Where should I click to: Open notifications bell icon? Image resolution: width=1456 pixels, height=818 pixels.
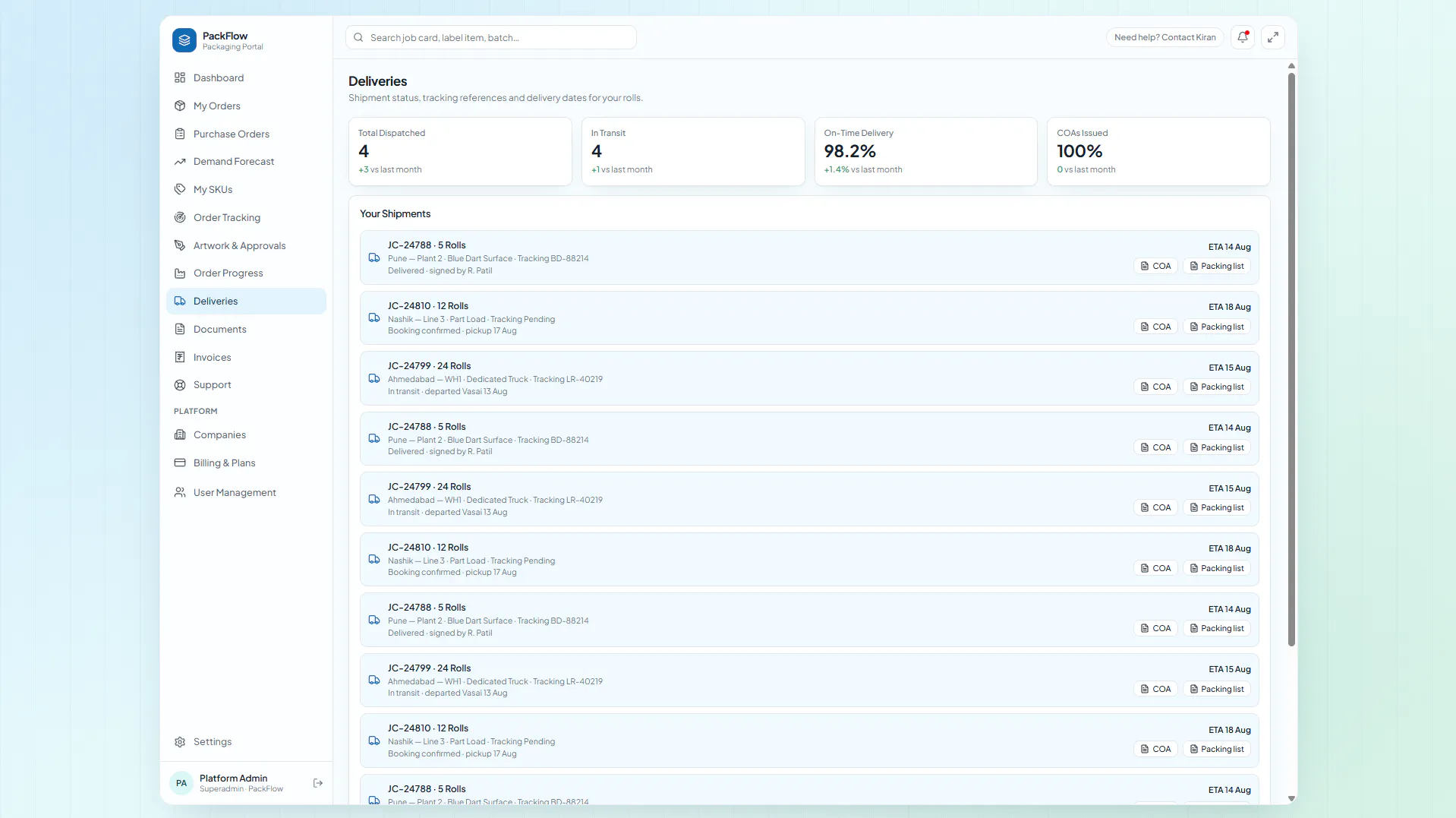[1243, 37]
